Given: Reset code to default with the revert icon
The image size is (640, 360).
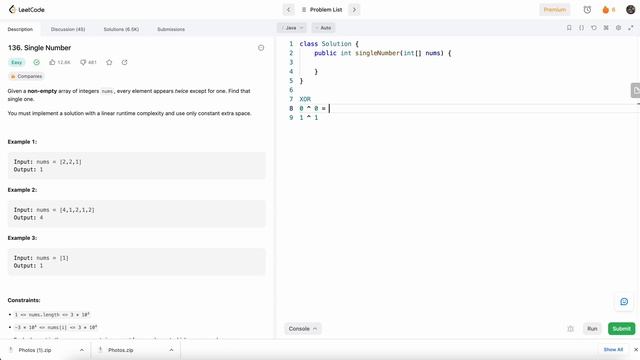Looking at the screenshot, I should click(x=593, y=28).
